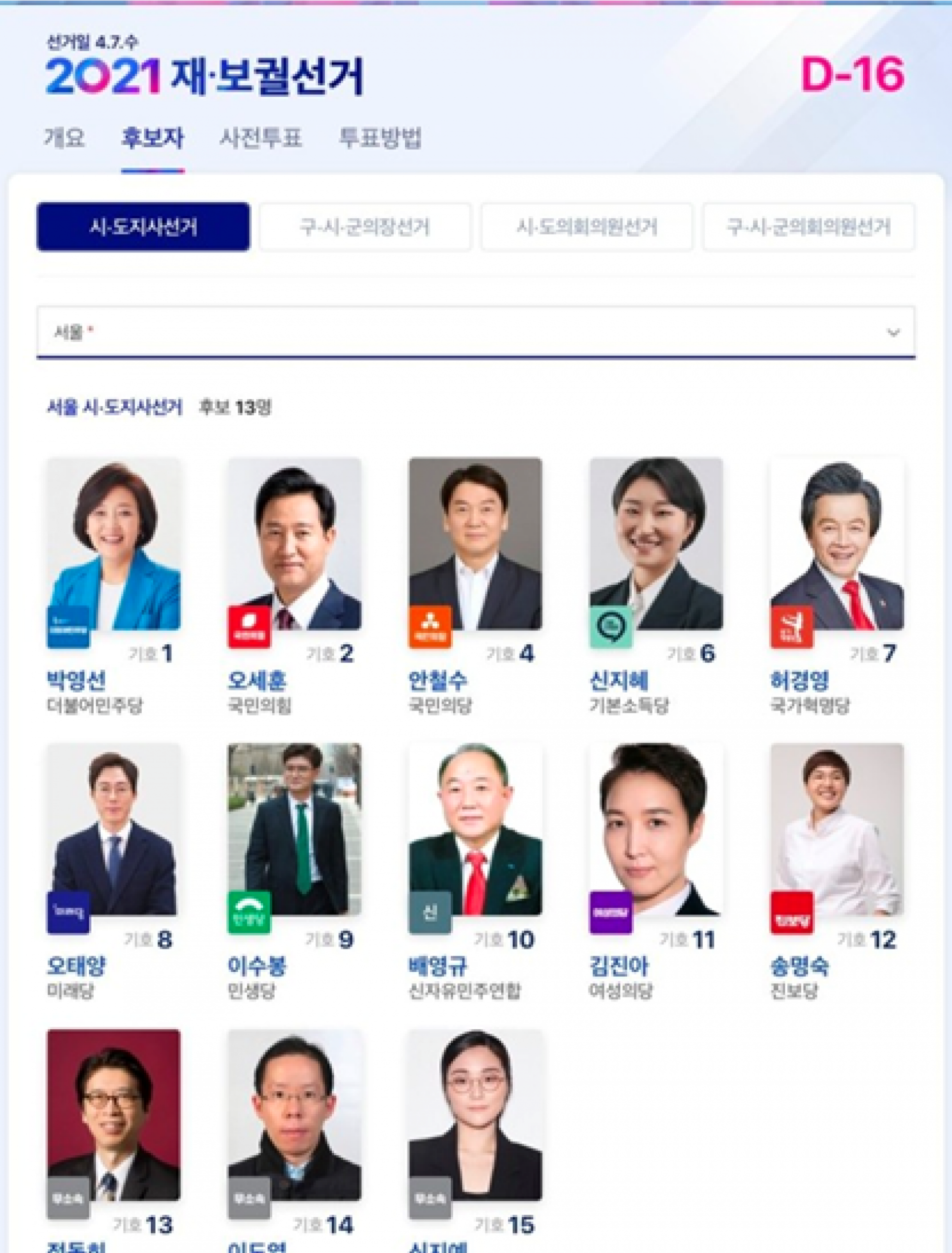Open candidate 박영선 name link
952x1253 pixels.
pos(76,681)
